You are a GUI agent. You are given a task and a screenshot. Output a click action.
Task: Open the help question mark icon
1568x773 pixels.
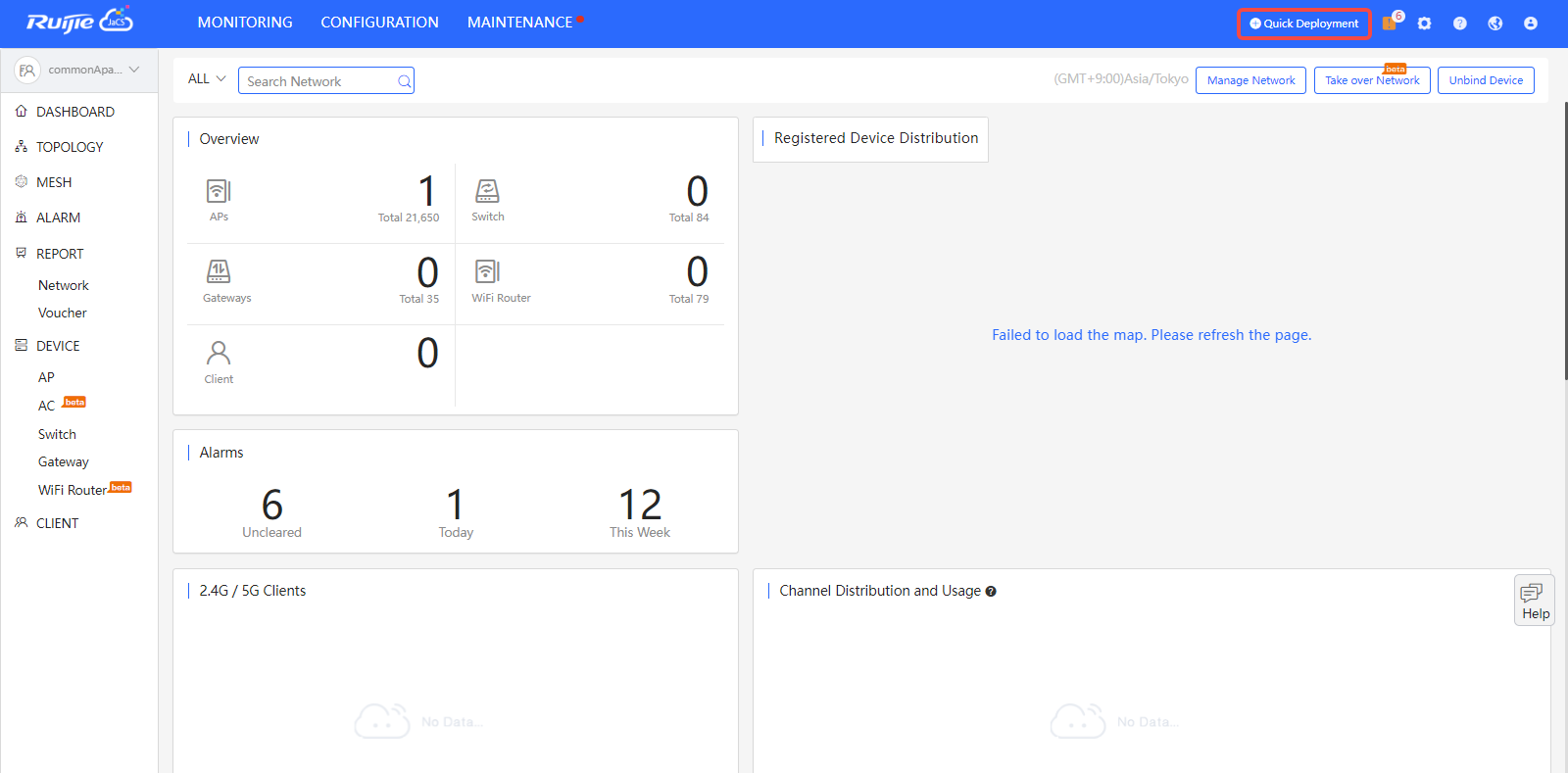pos(1459,24)
